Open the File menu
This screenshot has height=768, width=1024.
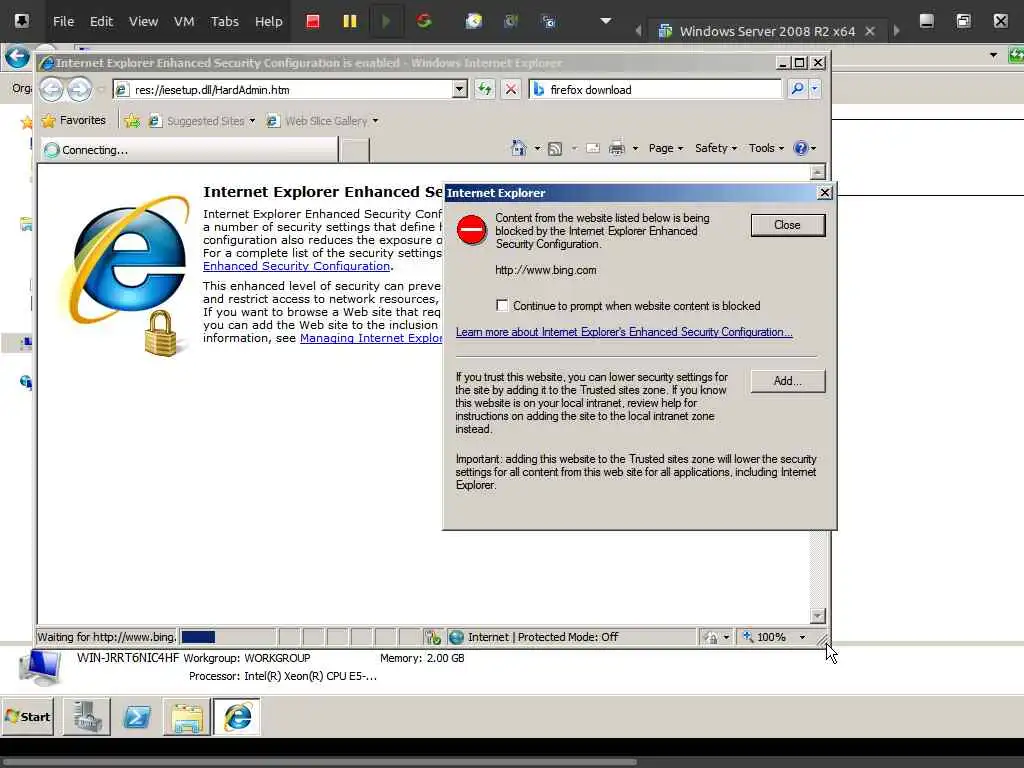[x=63, y=22]
